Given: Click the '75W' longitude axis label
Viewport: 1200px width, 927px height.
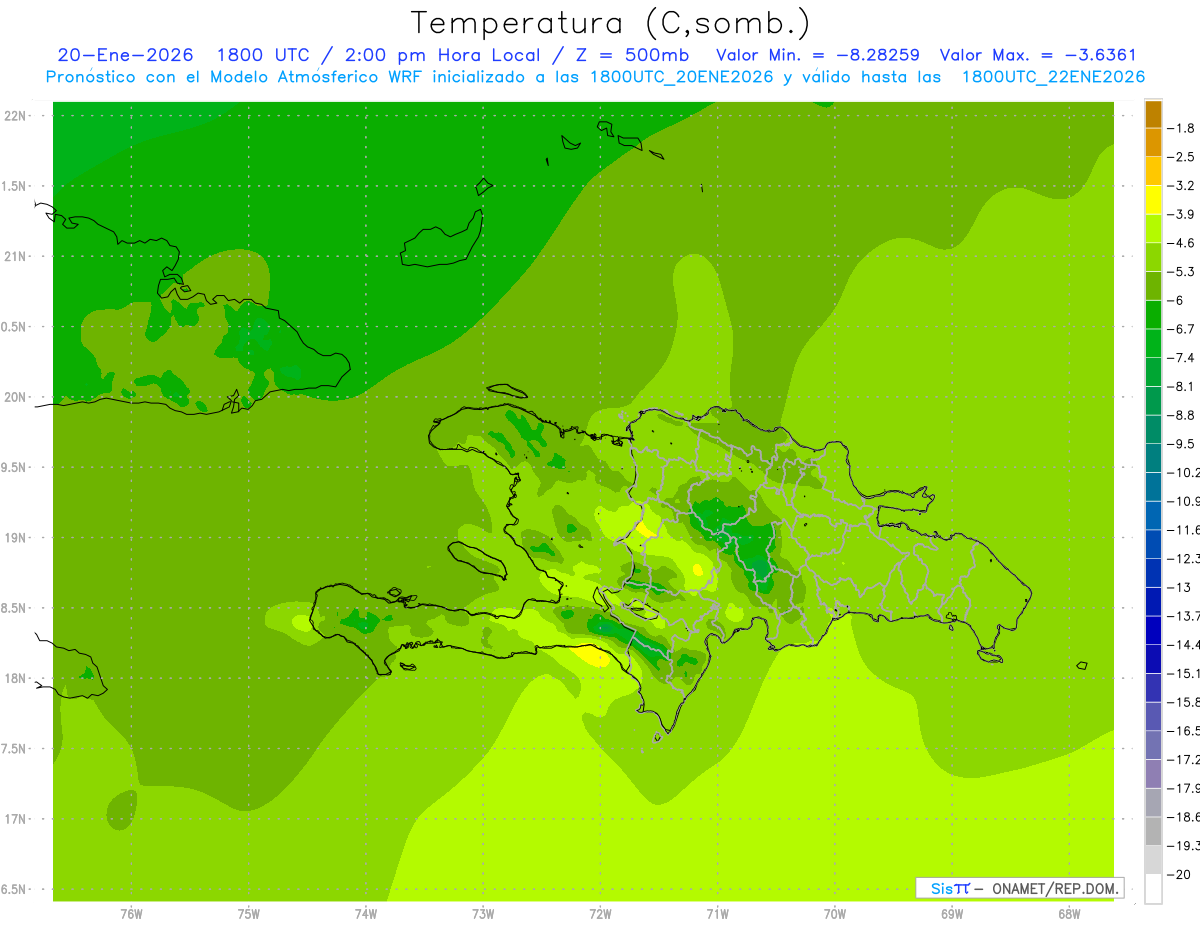Looking at the screenshot, I should [249, 913].
